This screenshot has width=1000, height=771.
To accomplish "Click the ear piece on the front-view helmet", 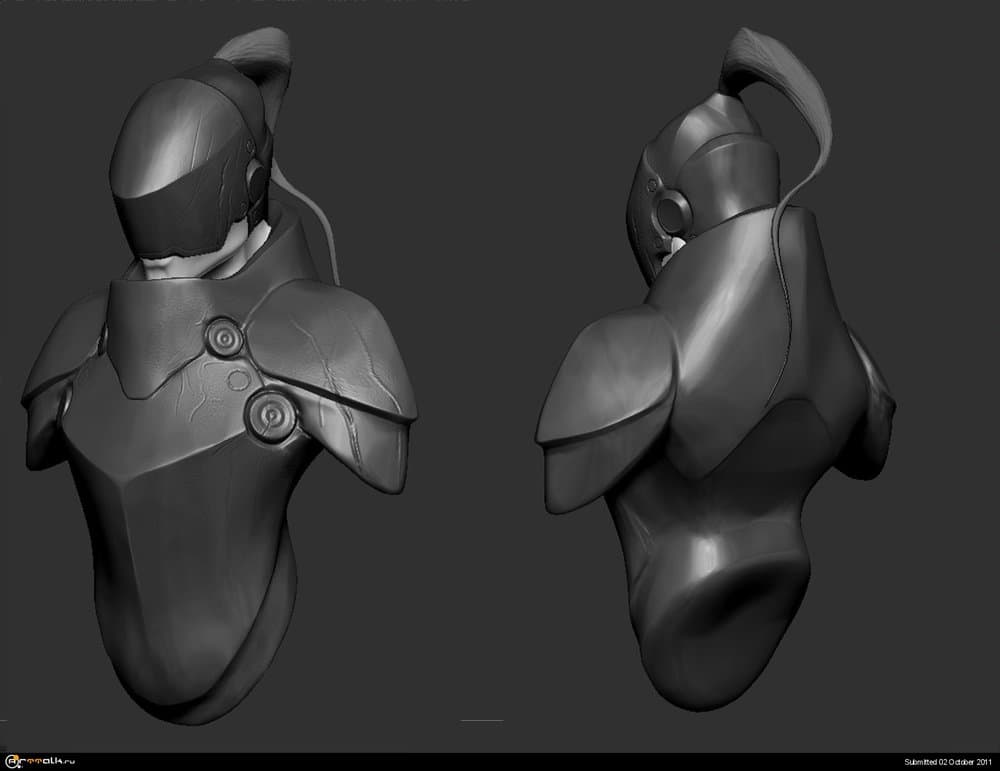I will (257, 180).
